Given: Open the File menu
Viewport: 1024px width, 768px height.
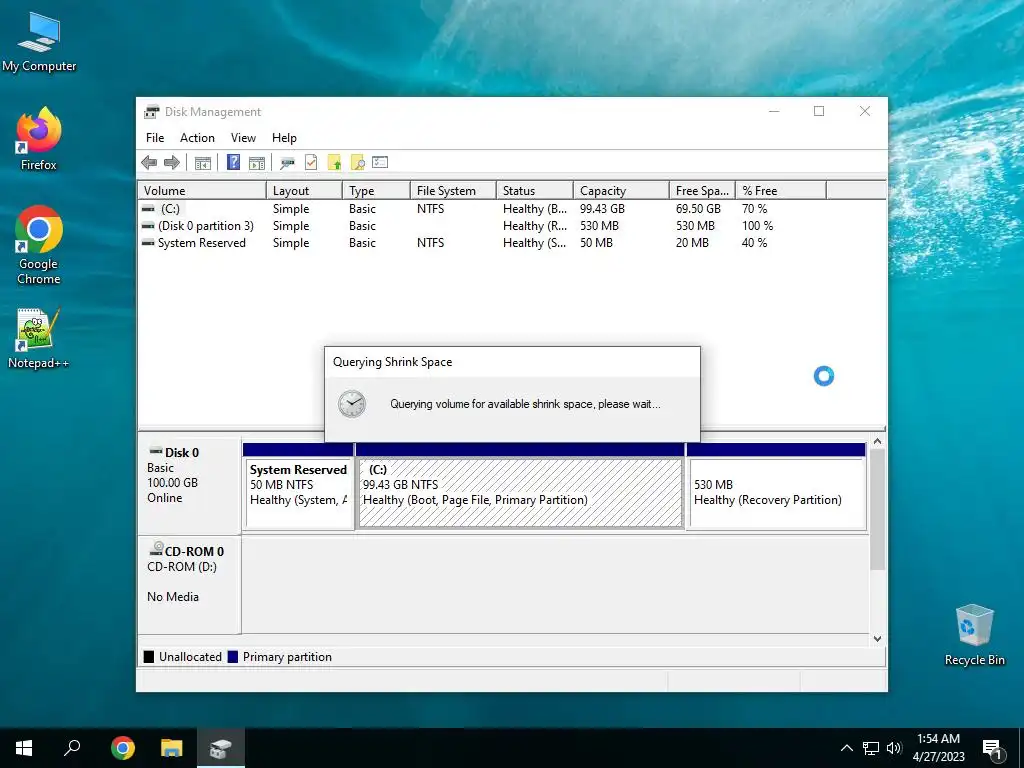Looking at the screenshot, I should (155, 138).
